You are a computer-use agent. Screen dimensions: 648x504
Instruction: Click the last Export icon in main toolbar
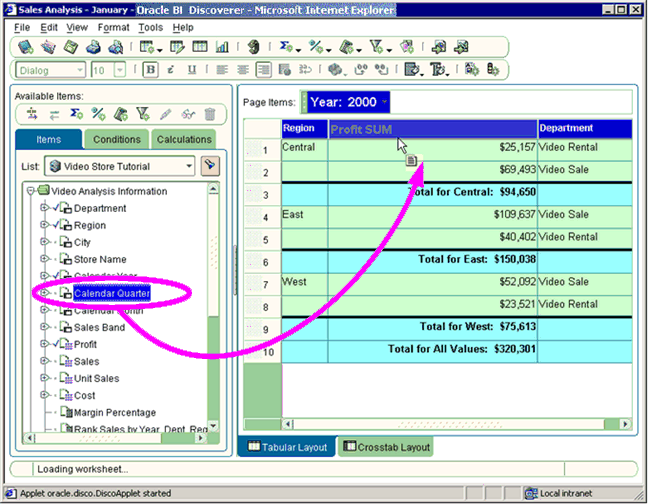(x=461, y=47)
